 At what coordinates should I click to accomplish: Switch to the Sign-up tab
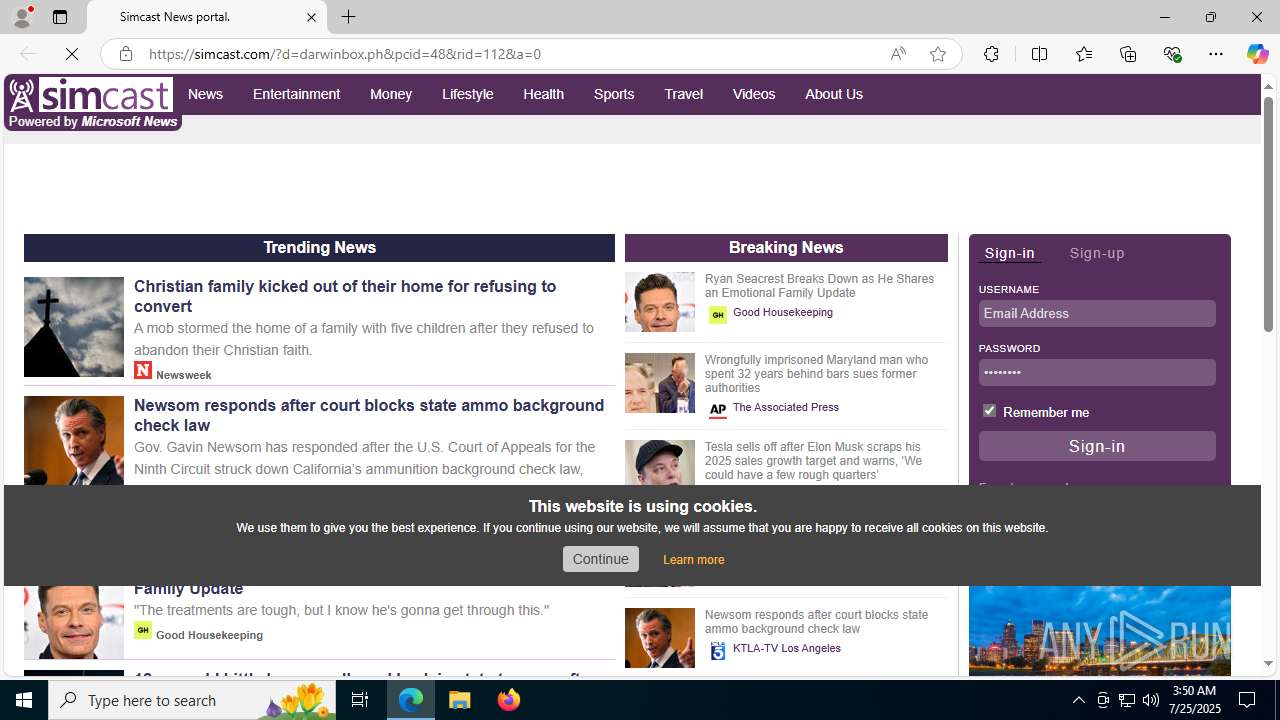coord(1096,253)
